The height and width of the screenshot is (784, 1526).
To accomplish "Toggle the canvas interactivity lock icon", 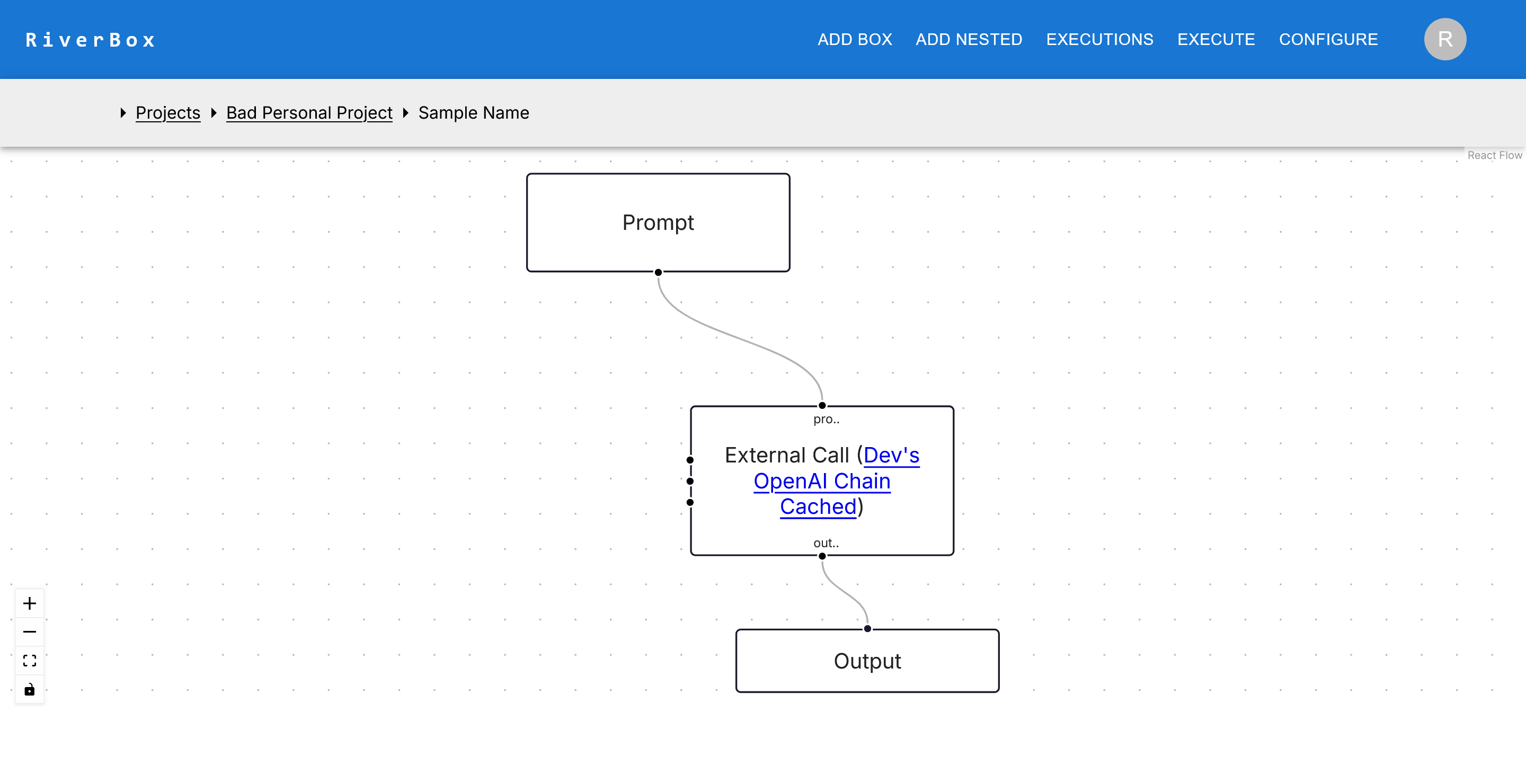I will pos(30,689).
